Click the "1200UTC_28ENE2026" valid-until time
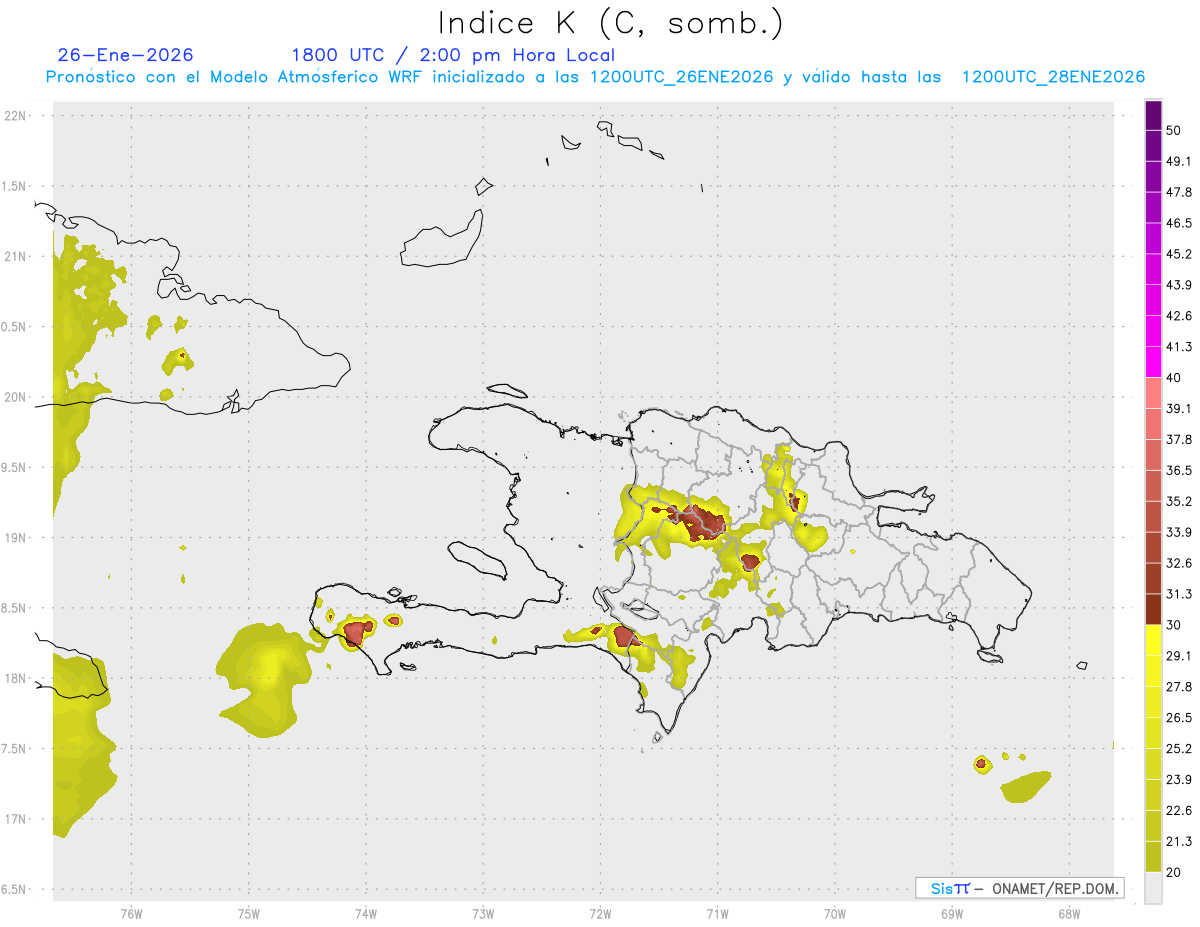 1053,77
